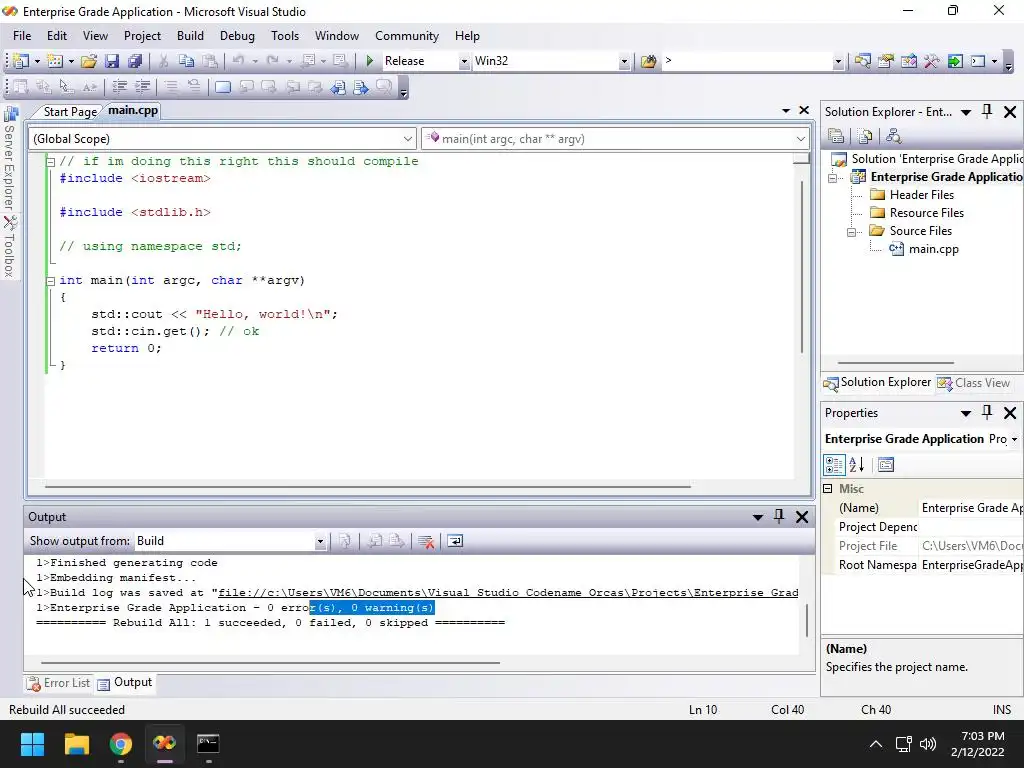Open the (Global Scope) dropdown
This screenshot has width=1024, height=768.
click(x=408, y=138)
